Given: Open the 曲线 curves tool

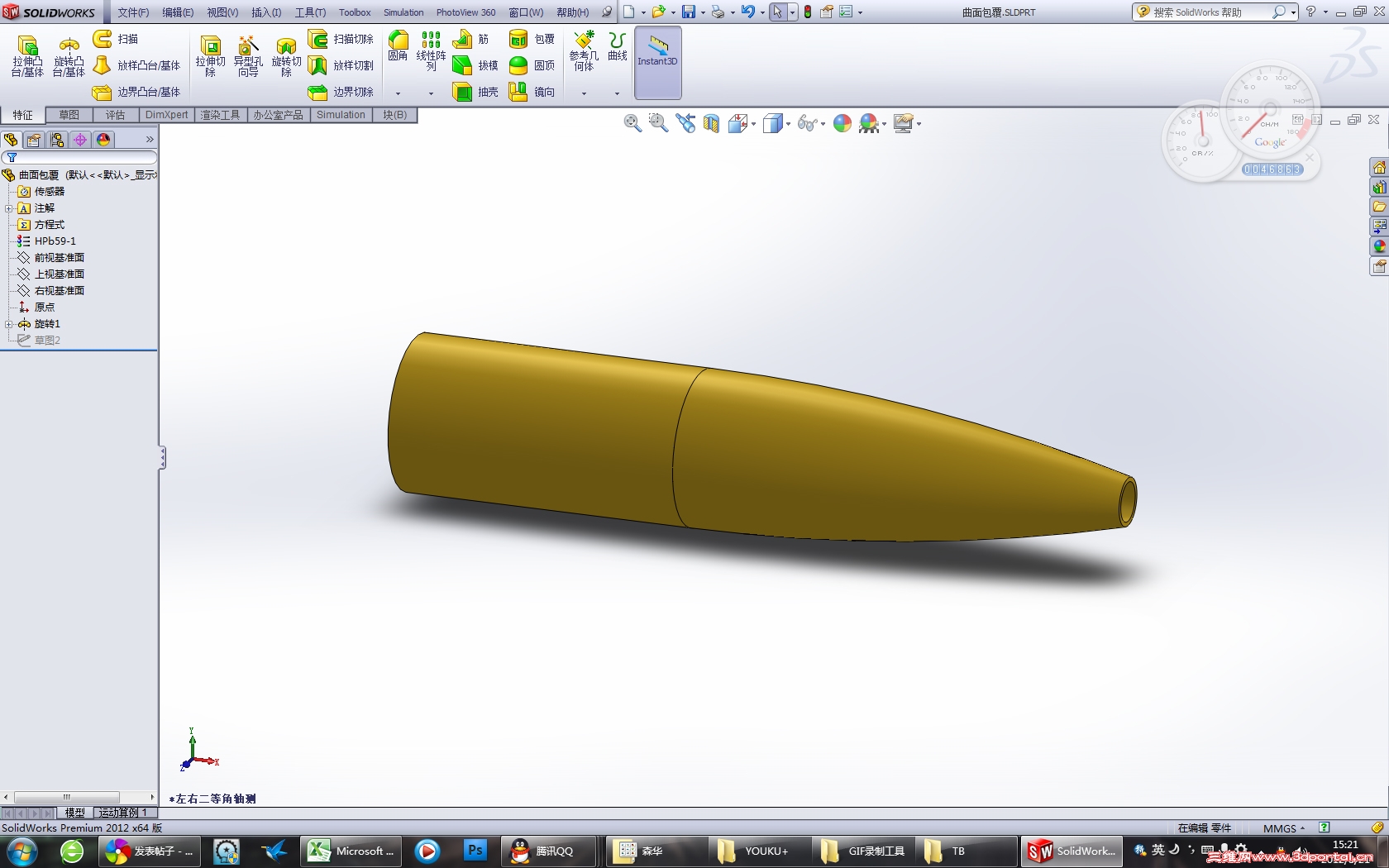Looking at the screenshot, I should tap(617, 46).
